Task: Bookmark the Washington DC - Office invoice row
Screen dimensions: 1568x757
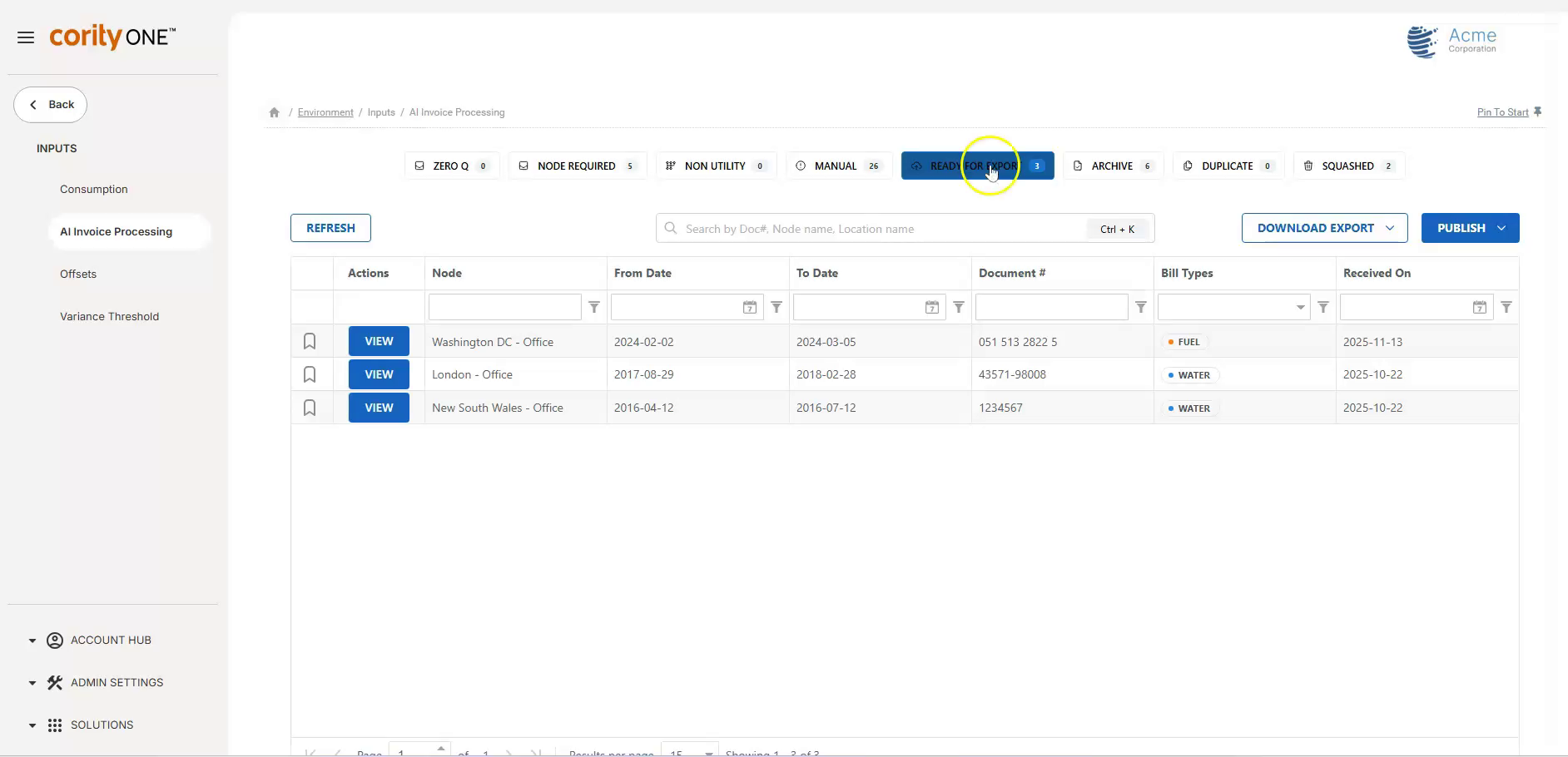Action: (310, 341)
